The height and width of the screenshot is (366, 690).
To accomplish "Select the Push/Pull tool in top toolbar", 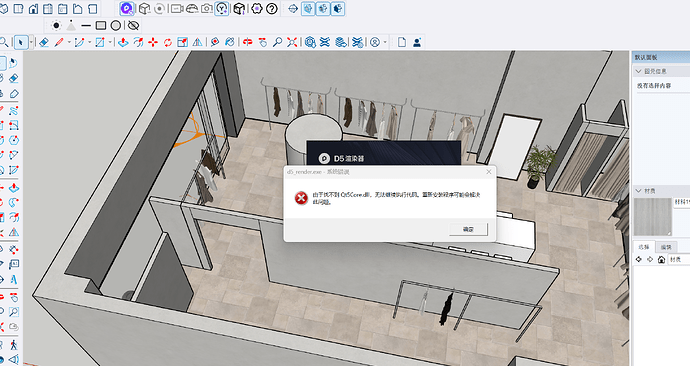I will (123, 42).
